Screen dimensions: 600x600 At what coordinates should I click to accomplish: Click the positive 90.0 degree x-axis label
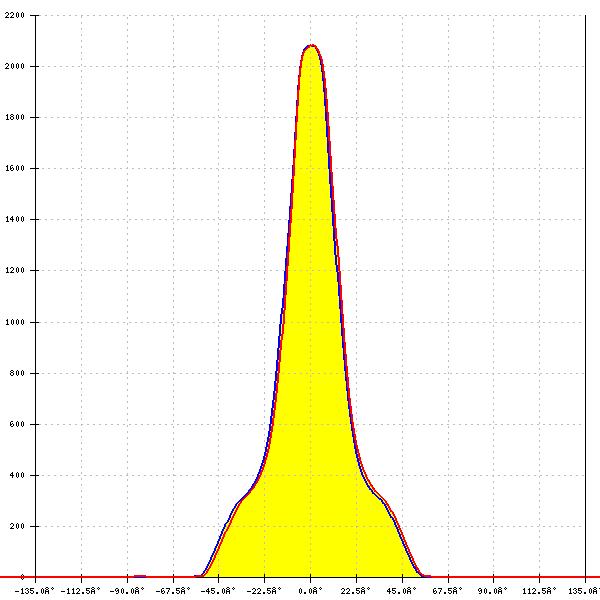tap(493, 591)
